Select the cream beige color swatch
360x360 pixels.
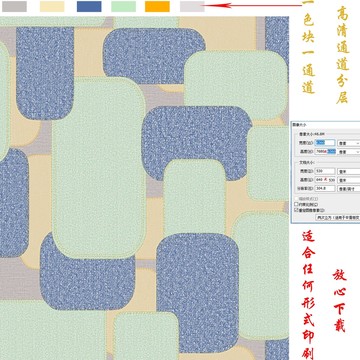(x=52, y=6)
